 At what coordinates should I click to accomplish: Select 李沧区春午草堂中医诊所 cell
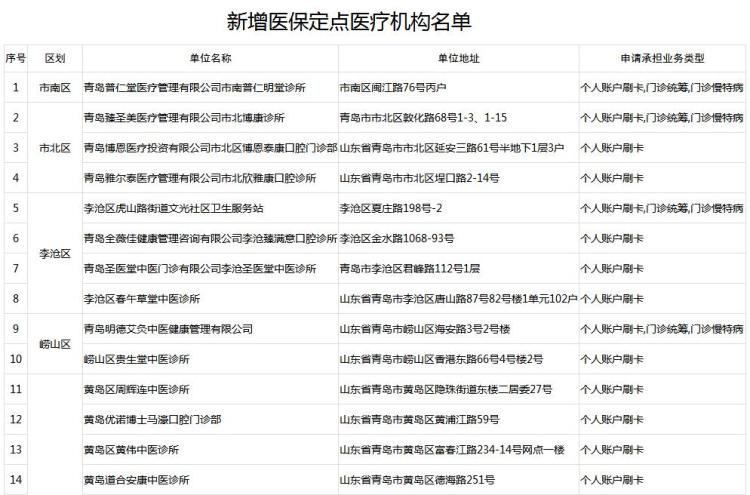[x=210, y=298]
